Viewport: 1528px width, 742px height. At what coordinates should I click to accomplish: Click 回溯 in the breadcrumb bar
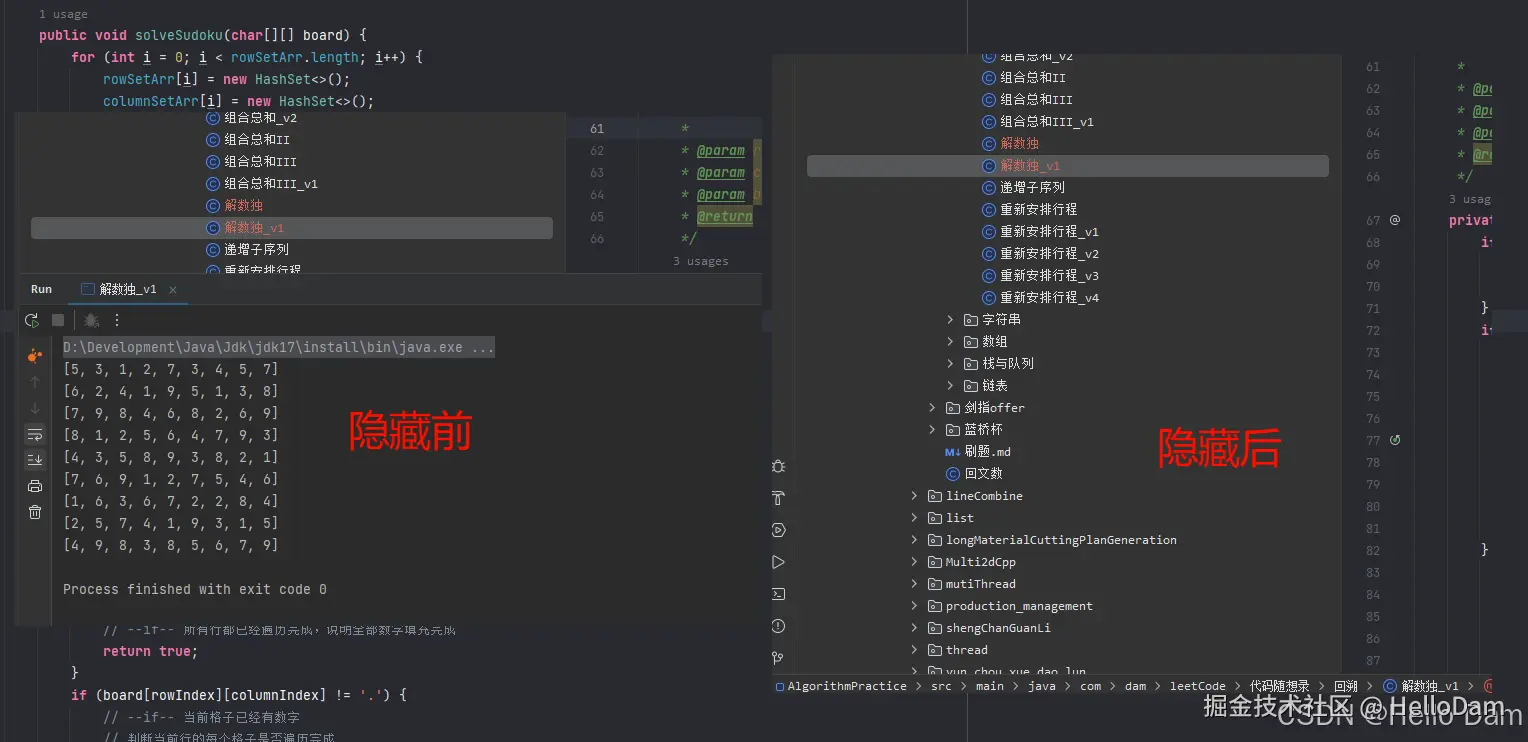(1346, 686)
